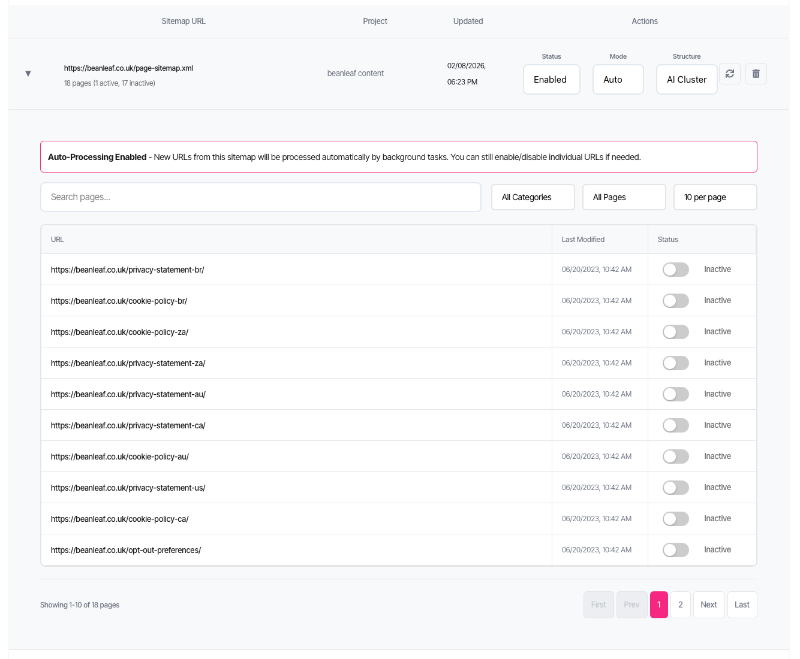This screenshot has height=659, width=800.
Task: Enable the privacy-statement-ca URL toggle
Action: (x=676, y=425)
